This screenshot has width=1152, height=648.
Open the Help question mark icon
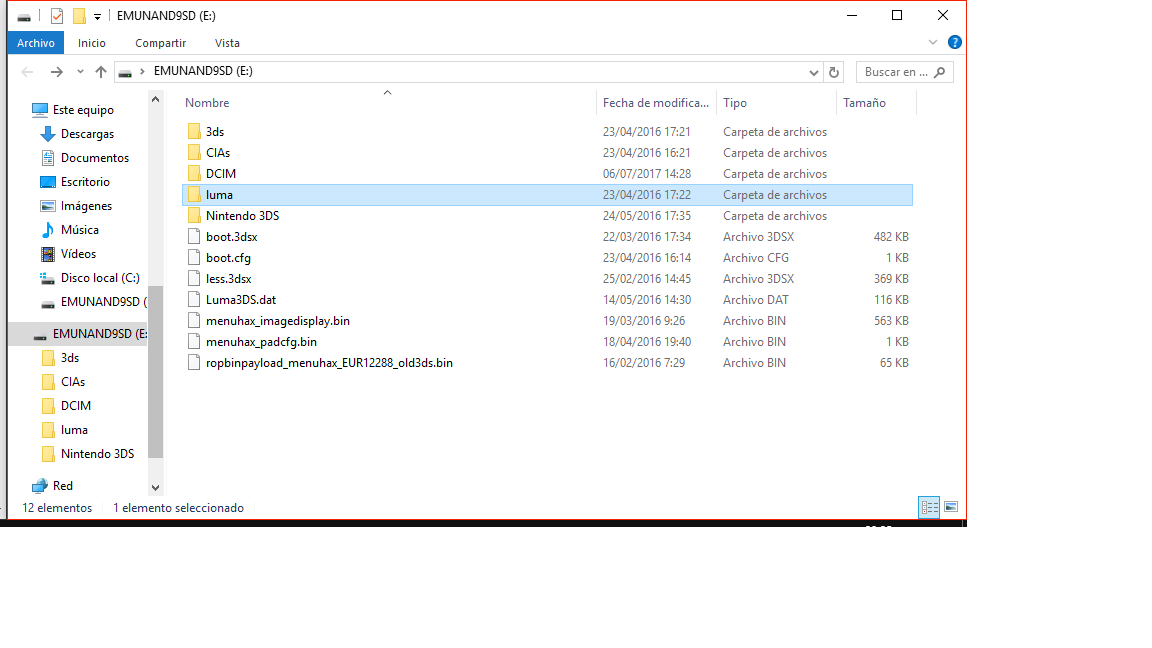click(x=954, y=43)
